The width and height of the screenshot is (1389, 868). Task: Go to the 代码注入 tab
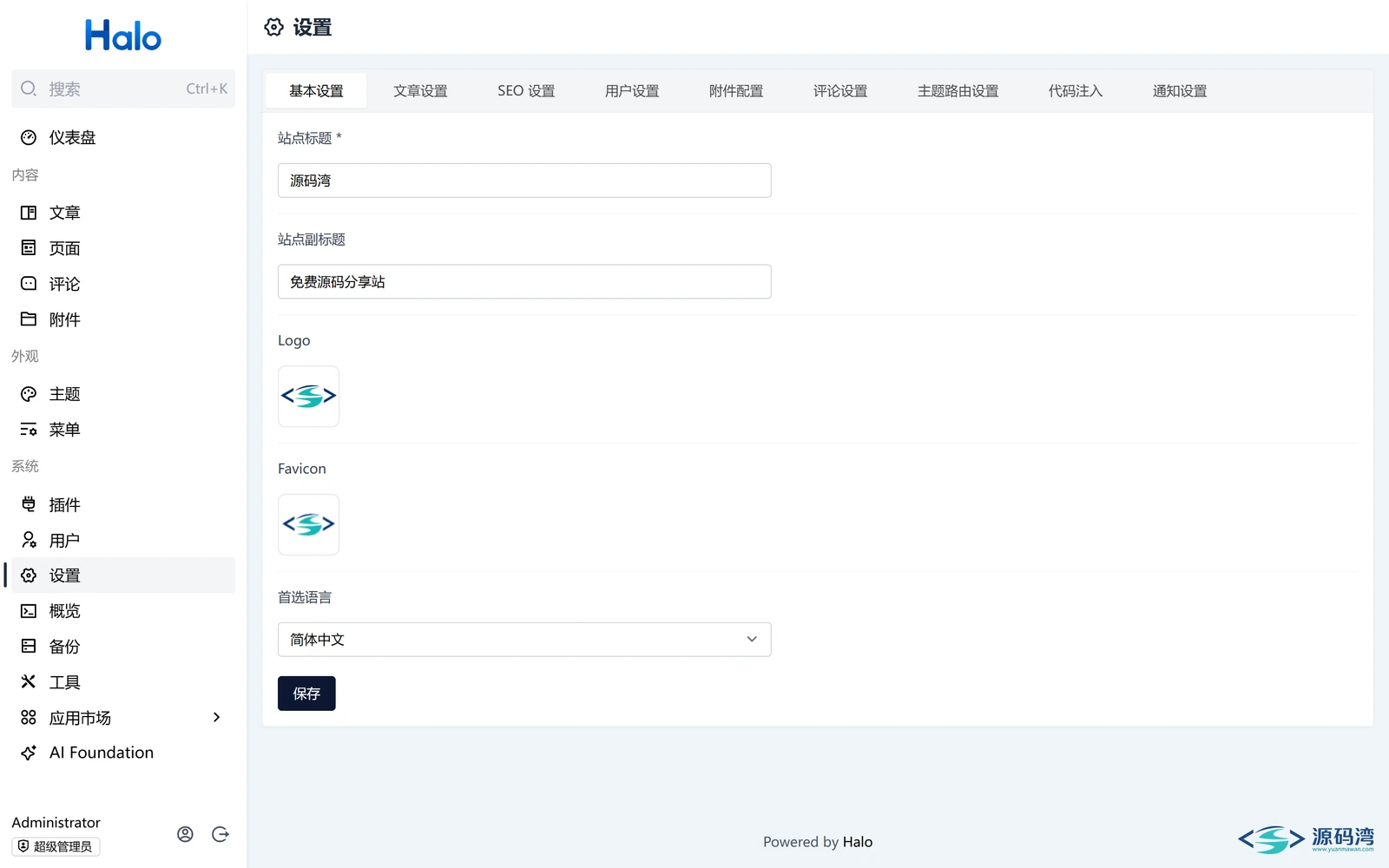click(x=1076, y=91)
